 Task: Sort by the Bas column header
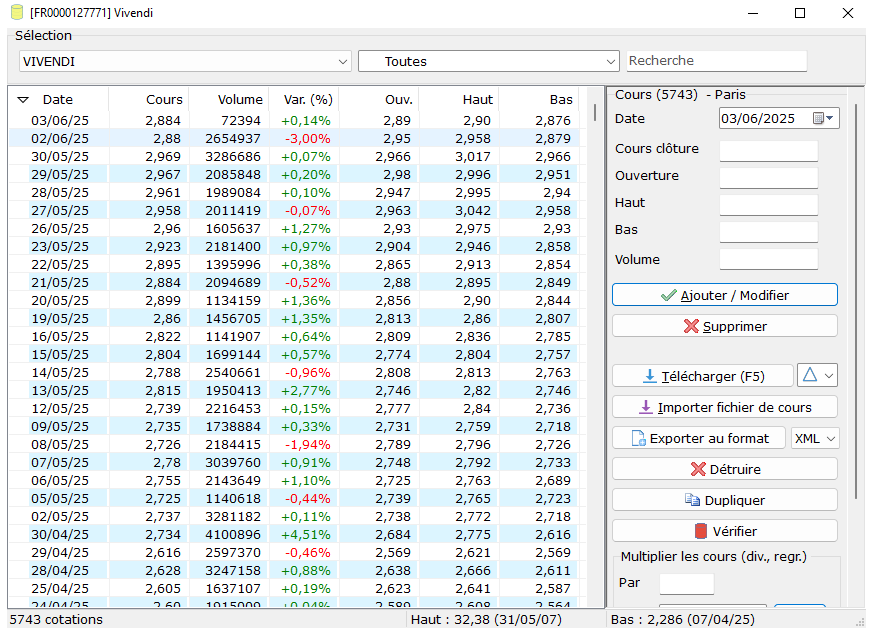539,99
